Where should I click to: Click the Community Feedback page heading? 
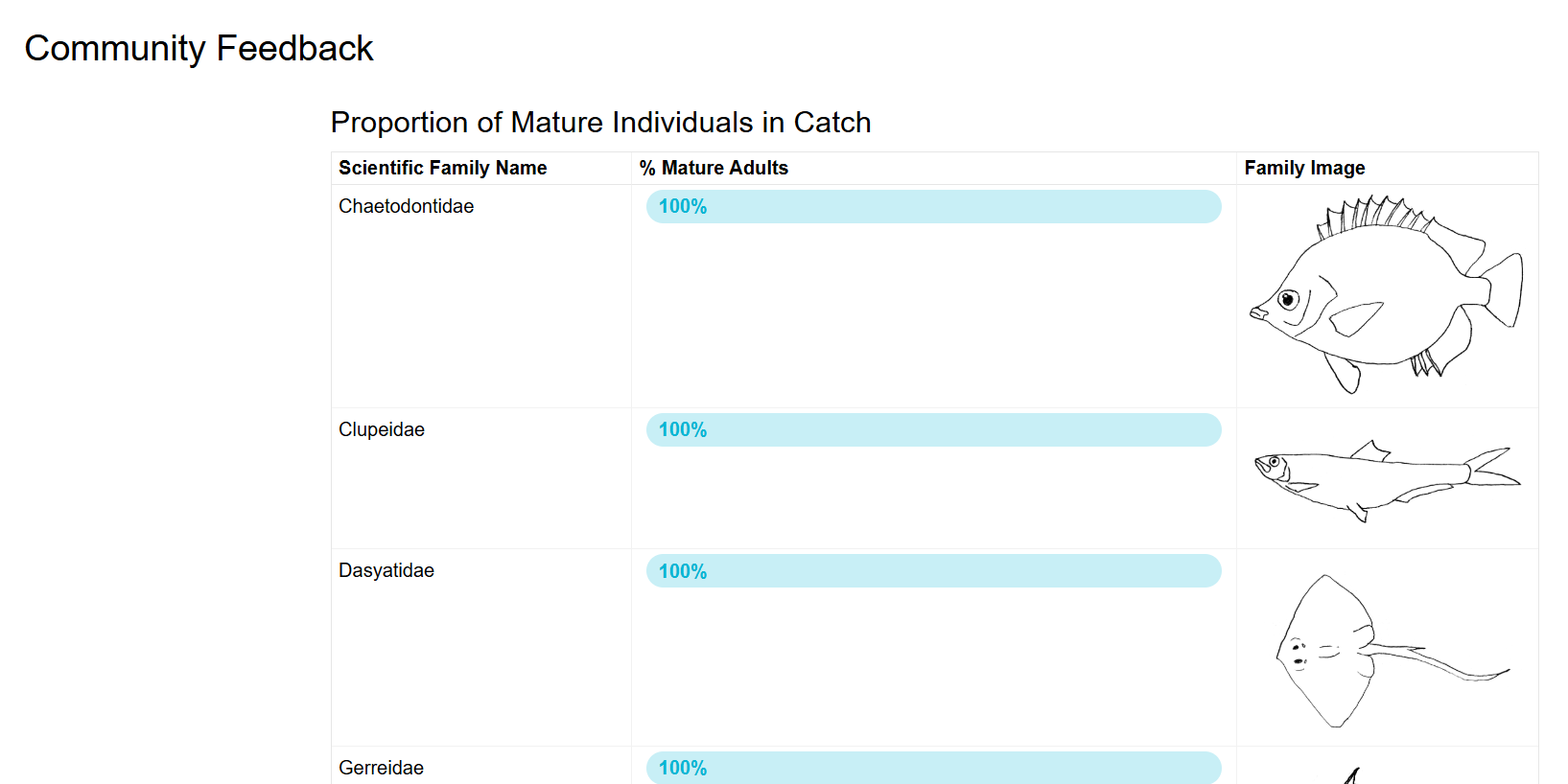[x=199, y=48]
